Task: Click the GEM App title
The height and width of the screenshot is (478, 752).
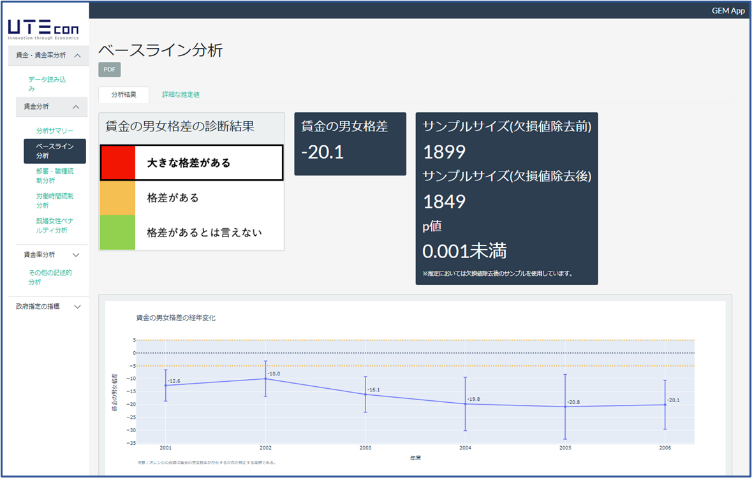Action: tap(728, 11)
